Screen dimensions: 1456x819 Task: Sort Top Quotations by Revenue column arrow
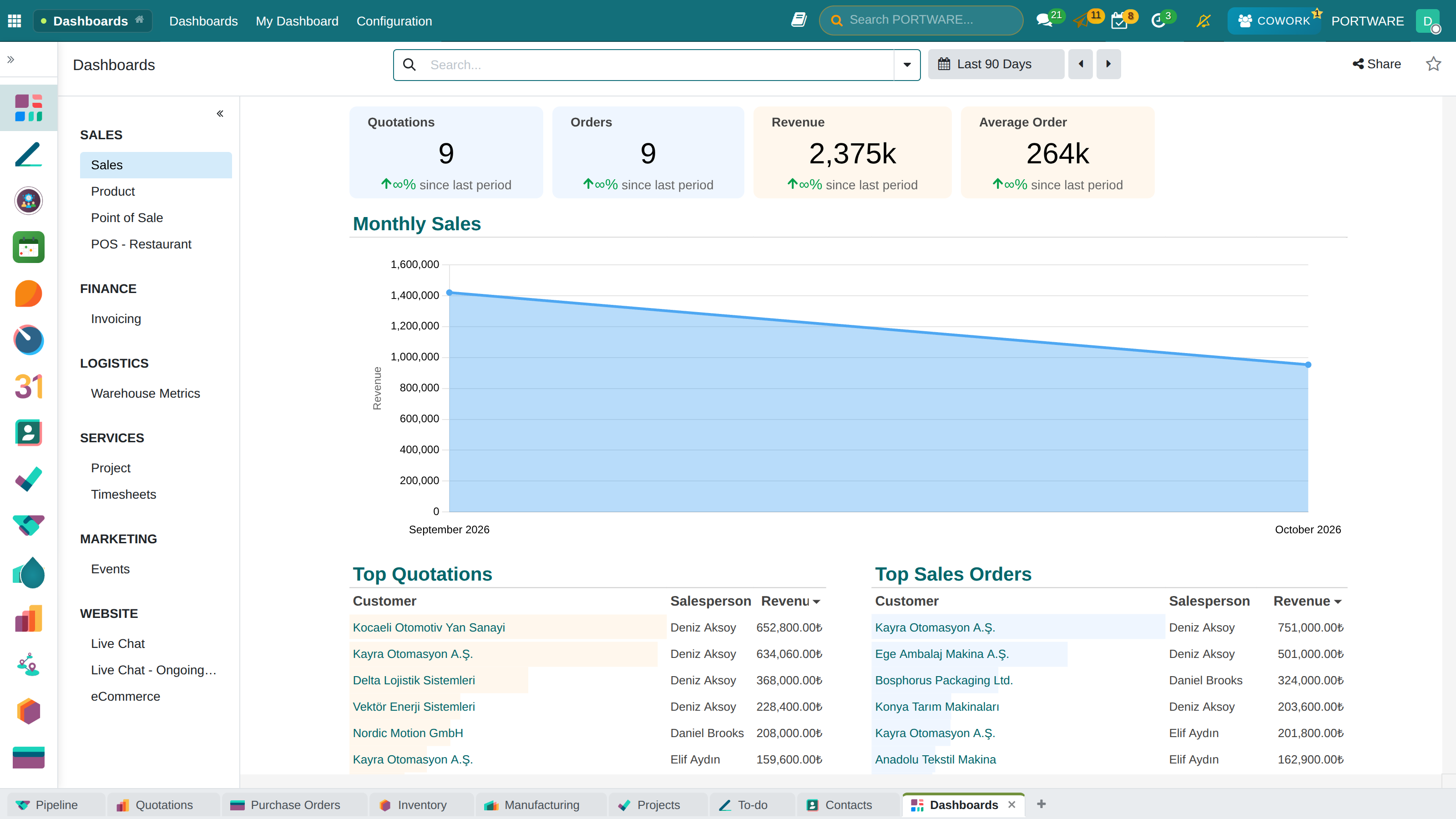pyautogui.click(x=817, y=602)
